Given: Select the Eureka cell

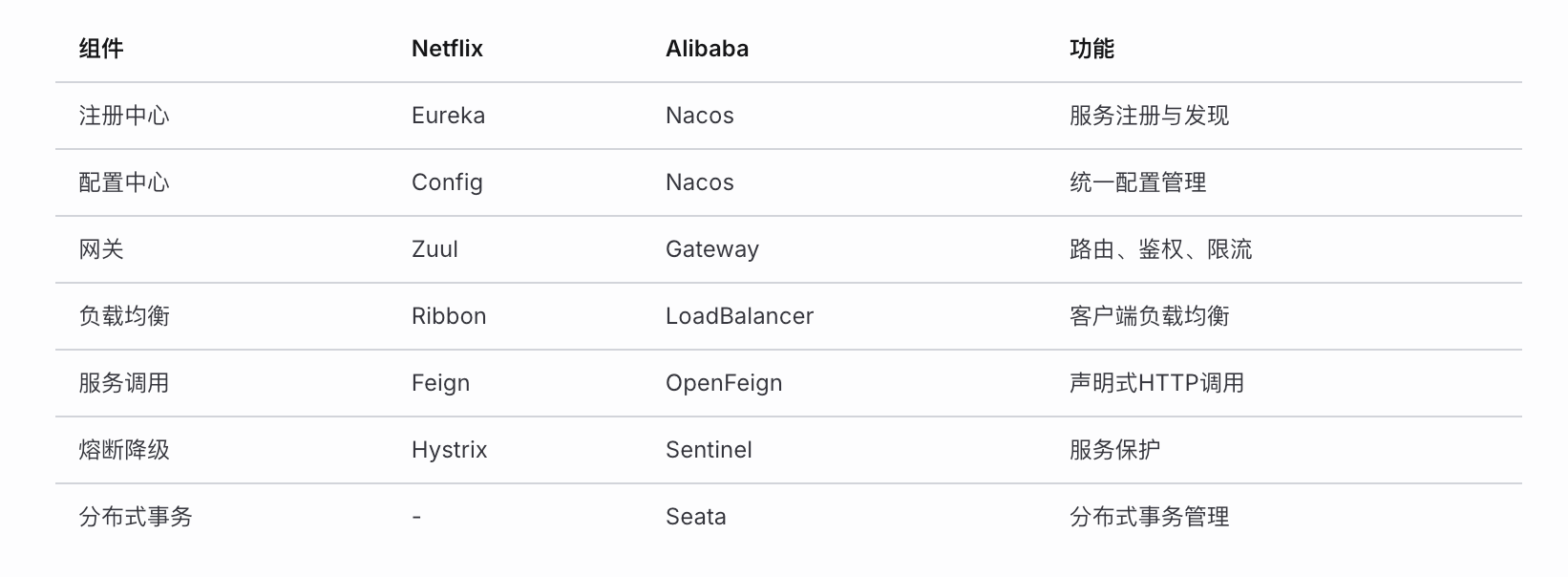Looking at the screenshot, I should click(448, 116).
